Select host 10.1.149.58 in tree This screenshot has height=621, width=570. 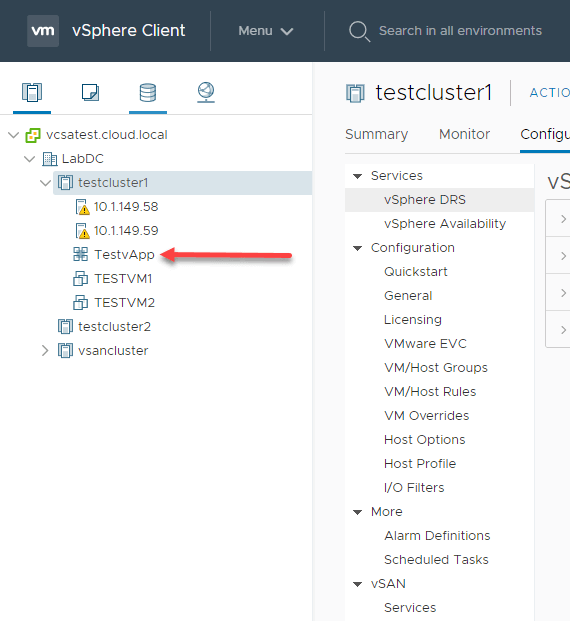[126, 207]
